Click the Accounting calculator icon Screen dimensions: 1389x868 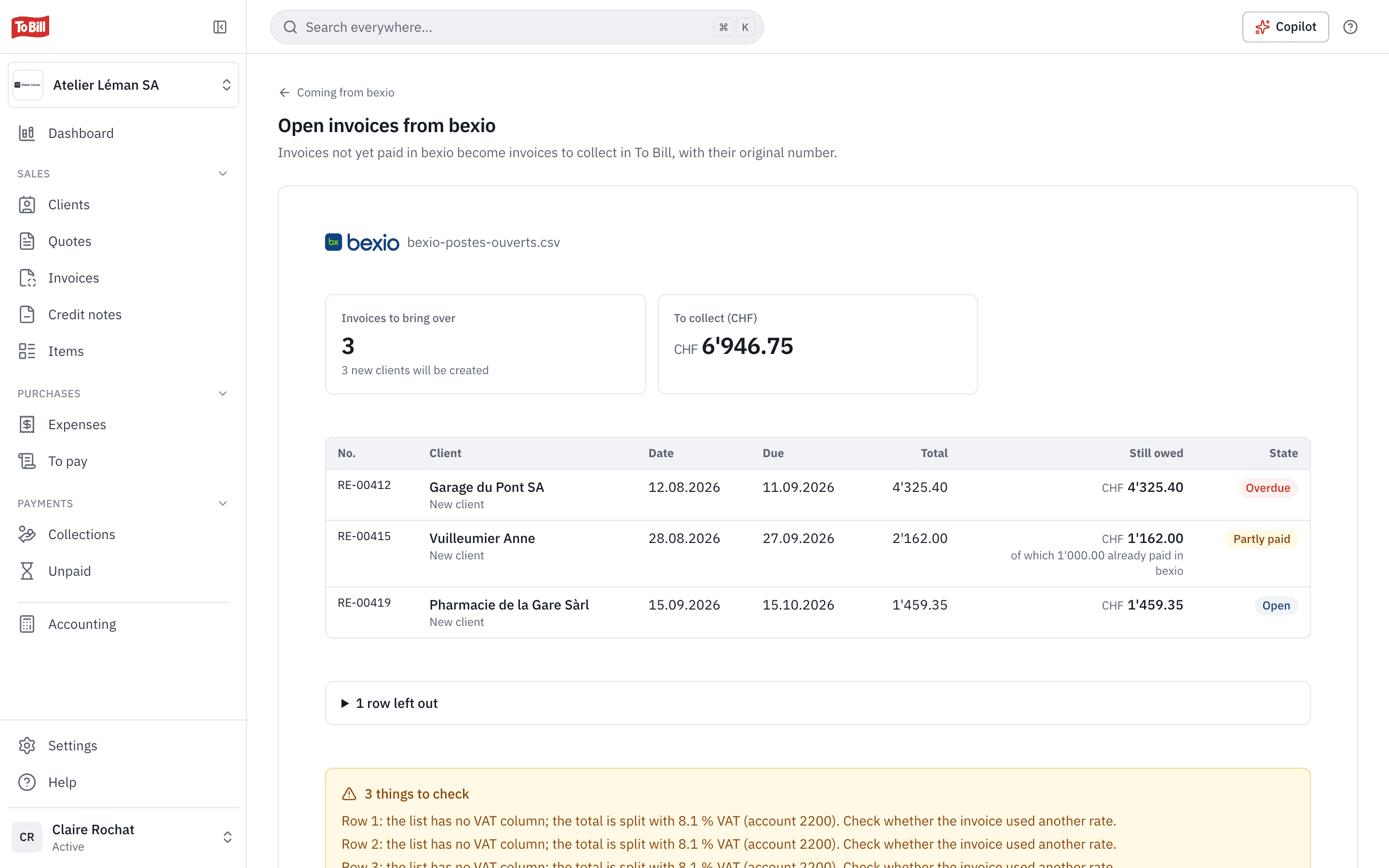point(27,624)
